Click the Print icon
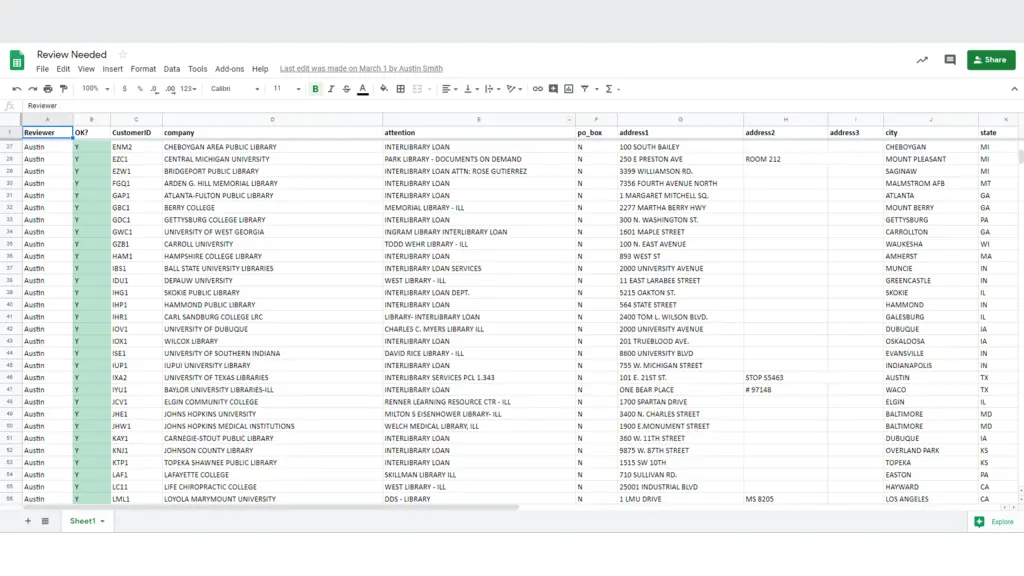 tap(48, 89)
